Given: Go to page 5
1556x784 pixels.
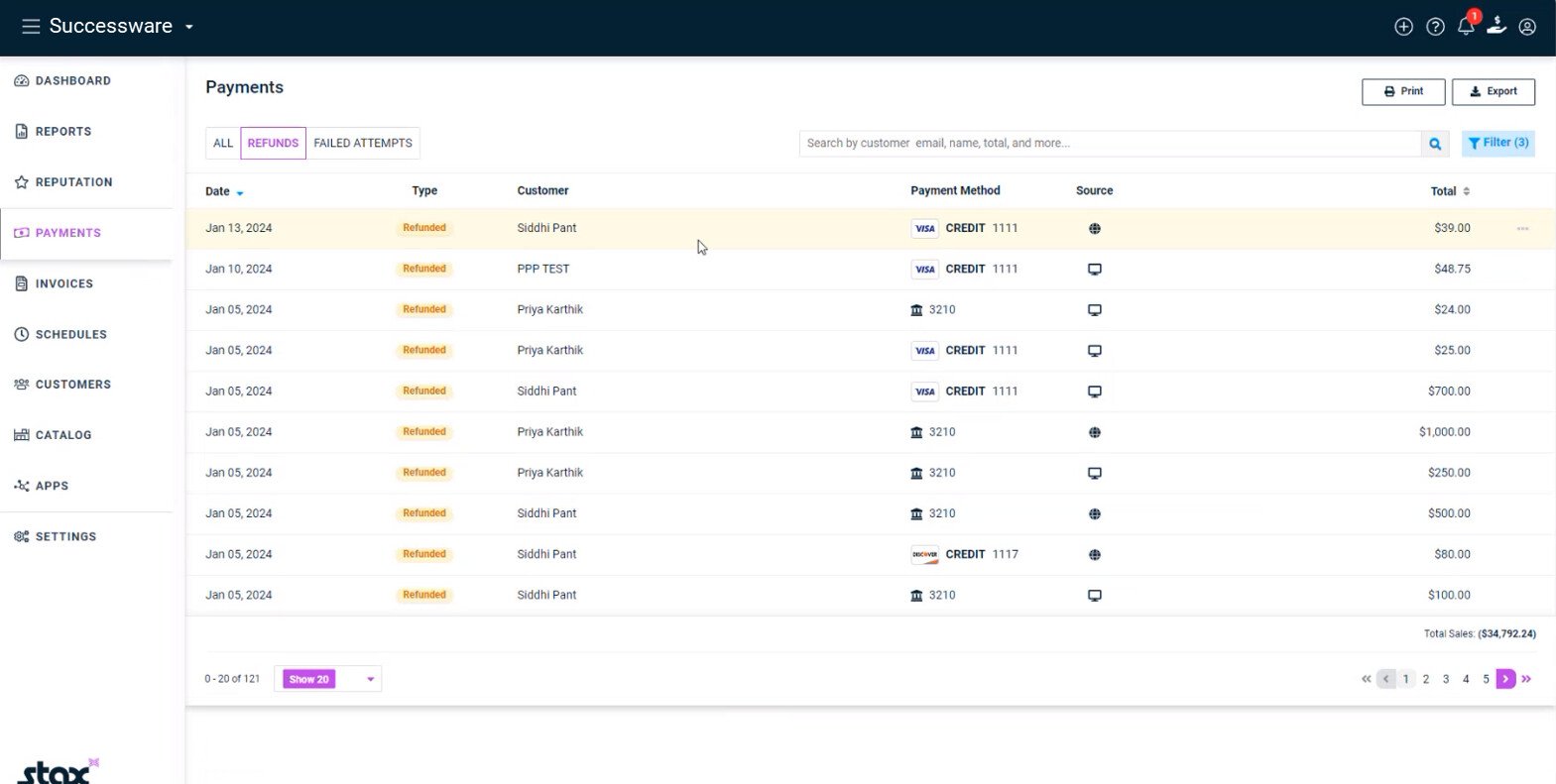Looking at the screenshot, I should (x=1486, y=679).
